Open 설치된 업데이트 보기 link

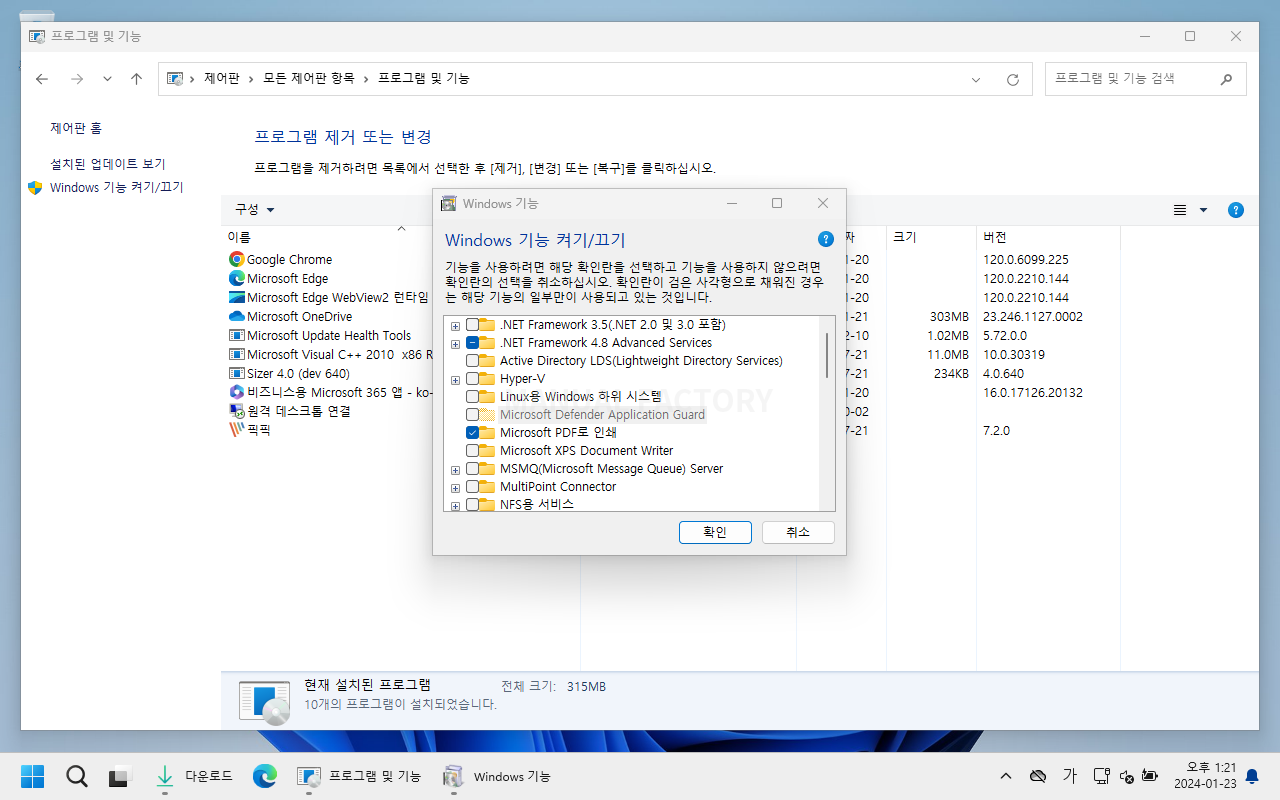pos(108,164)
